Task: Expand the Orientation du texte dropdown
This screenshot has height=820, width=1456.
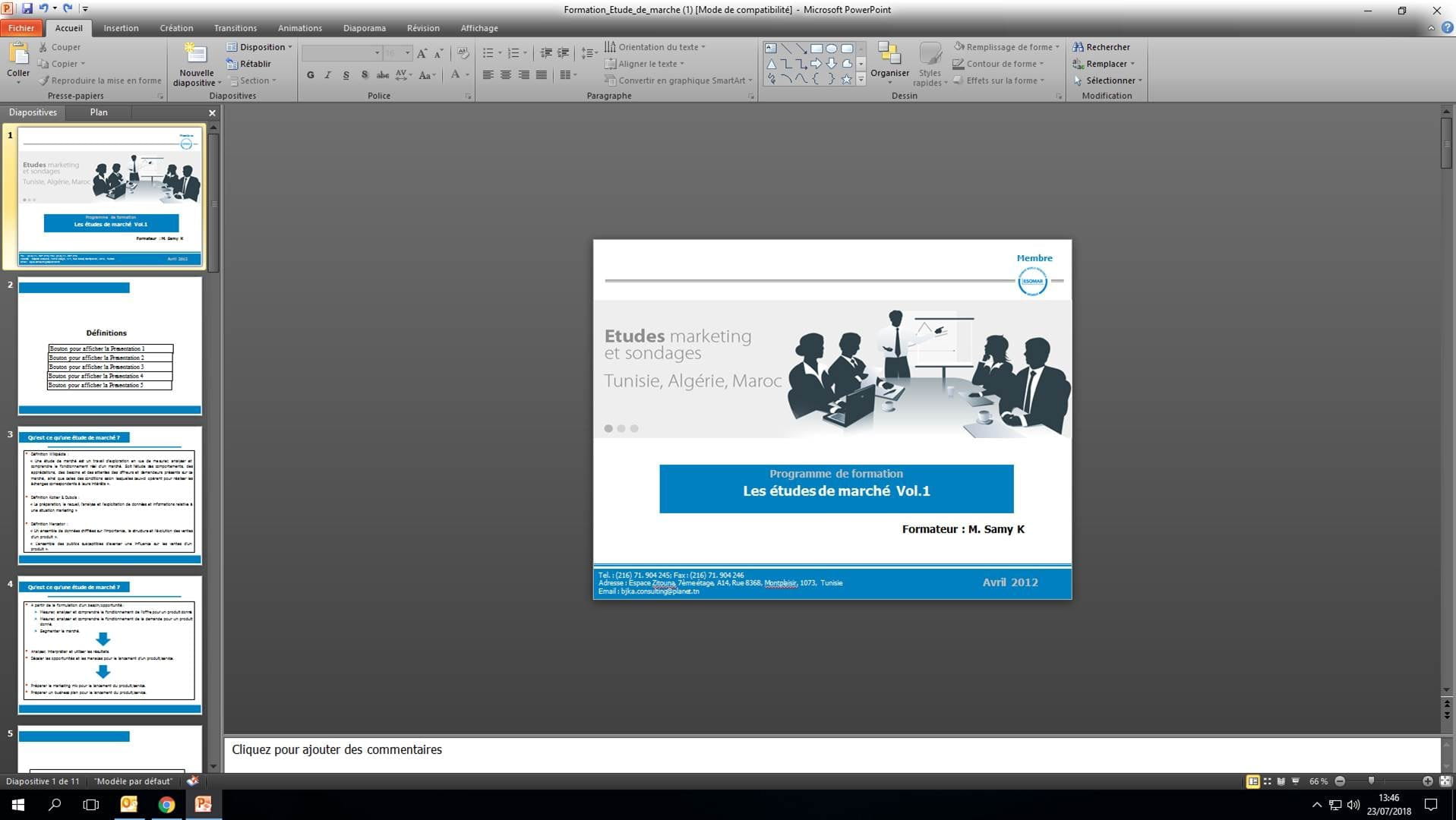Action: tap(655, 47)
